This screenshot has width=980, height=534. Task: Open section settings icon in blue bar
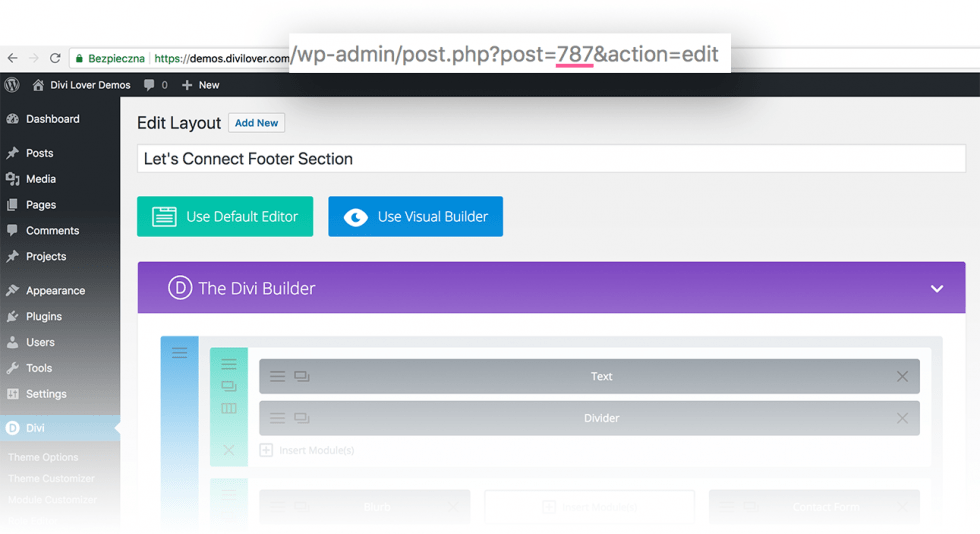tap(179, 353)
